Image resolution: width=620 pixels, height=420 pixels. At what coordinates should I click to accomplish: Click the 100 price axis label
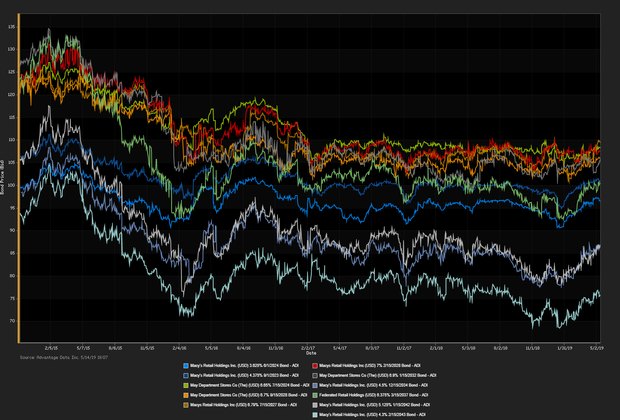click(11, 185)
